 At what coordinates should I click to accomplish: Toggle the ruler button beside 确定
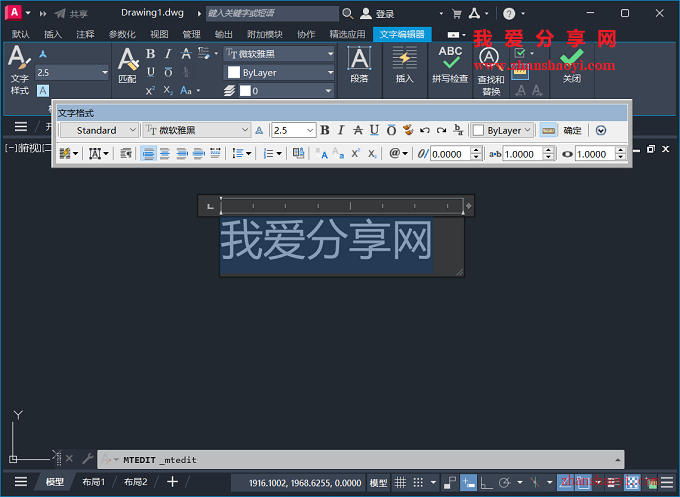[x=547, y=130]
